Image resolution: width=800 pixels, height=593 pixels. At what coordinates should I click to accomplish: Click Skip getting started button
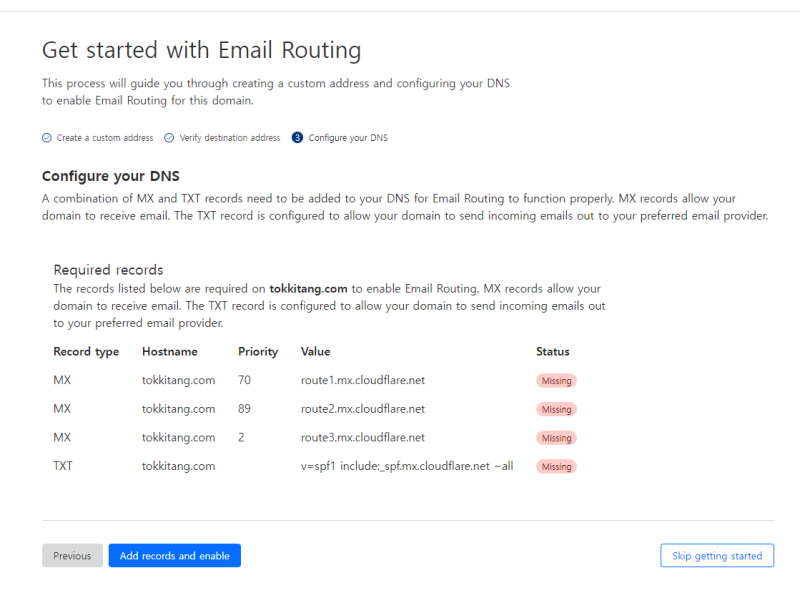tap(716, 556)
